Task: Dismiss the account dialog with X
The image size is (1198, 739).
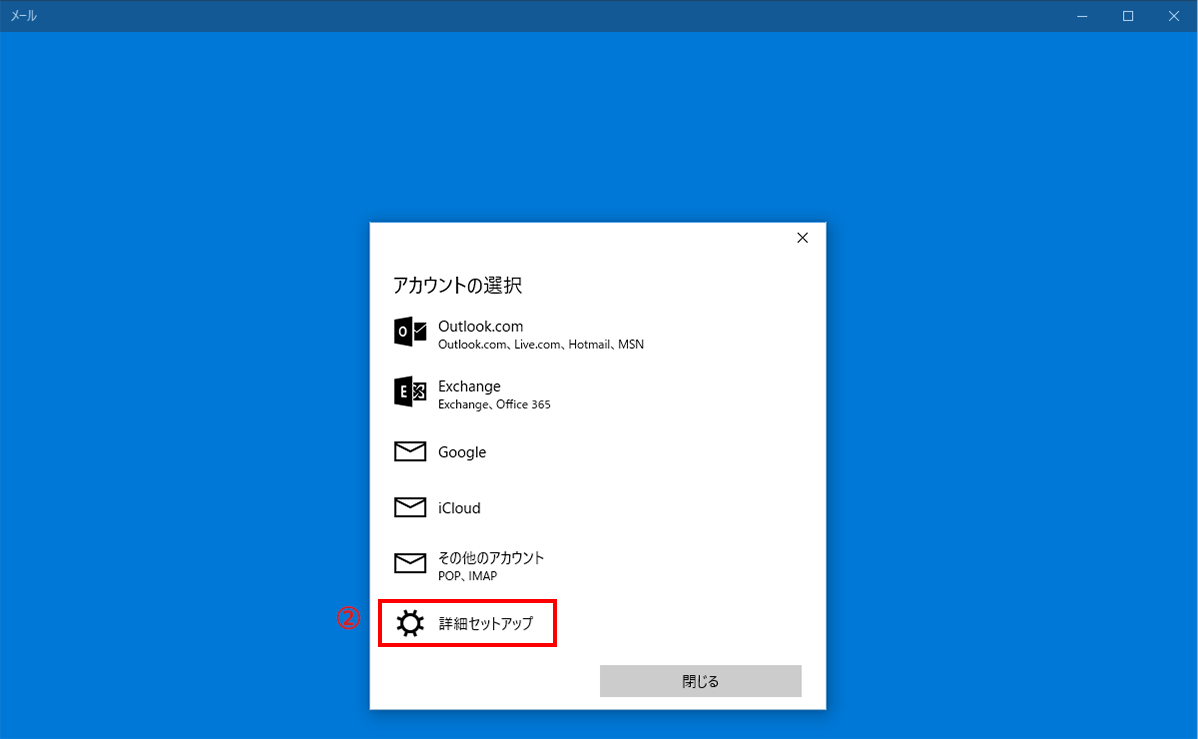Action: [x=802, y=238]
